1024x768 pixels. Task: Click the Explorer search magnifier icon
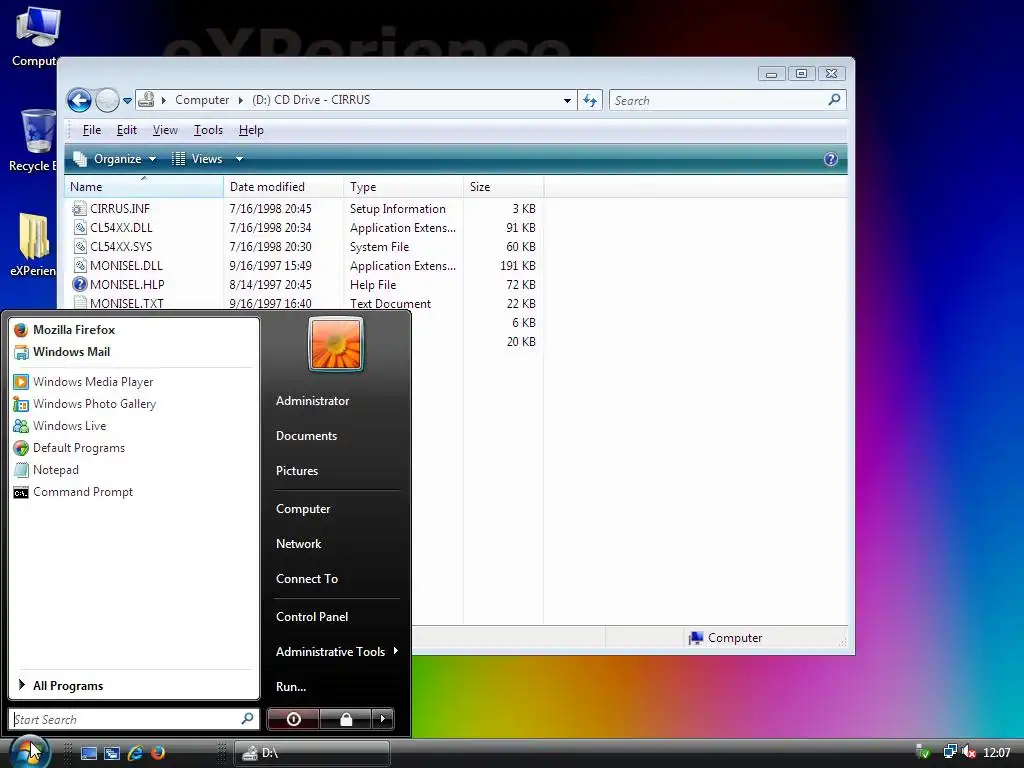(x=834, y=100)
